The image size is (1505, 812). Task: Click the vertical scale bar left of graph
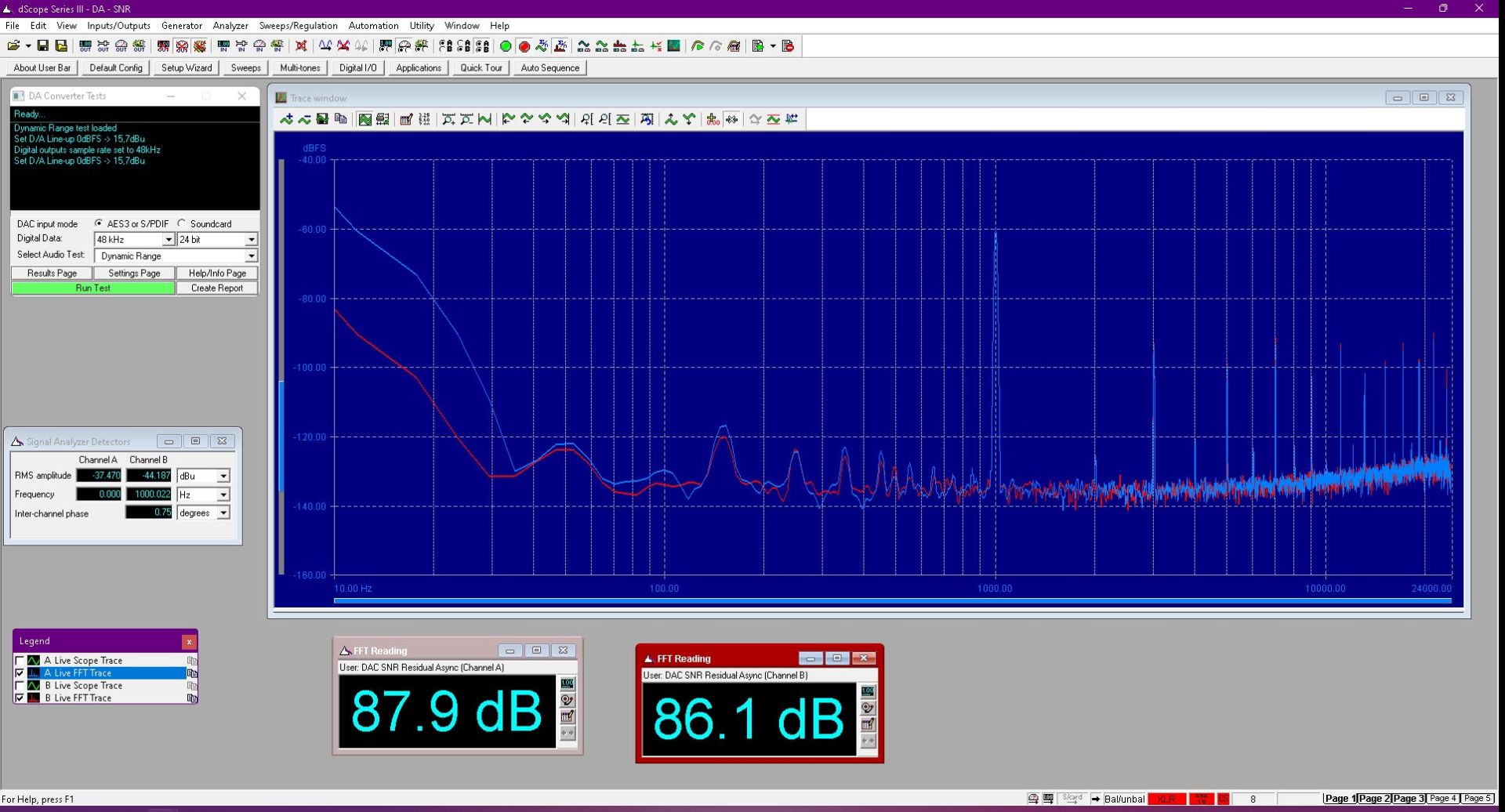281,368
